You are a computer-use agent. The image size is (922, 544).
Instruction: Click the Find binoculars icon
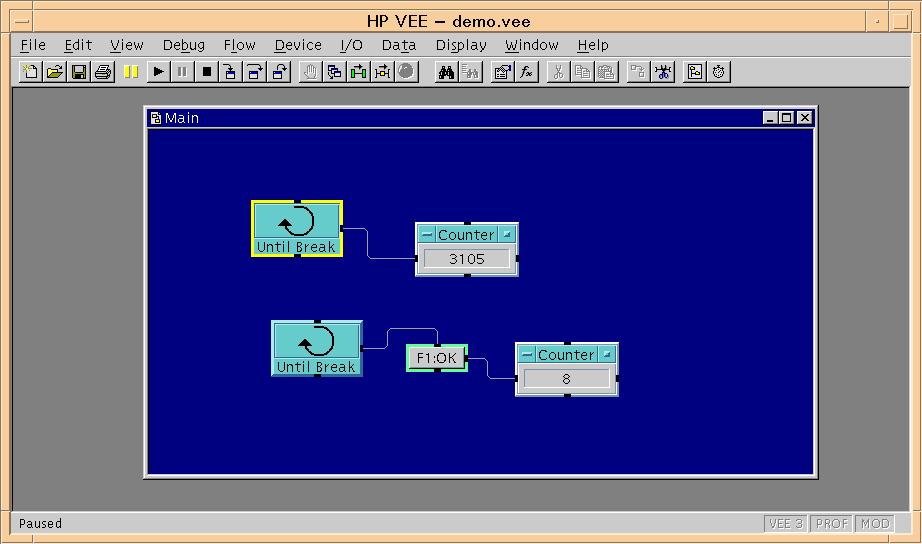pyautogui.click(x=446, y=72)
